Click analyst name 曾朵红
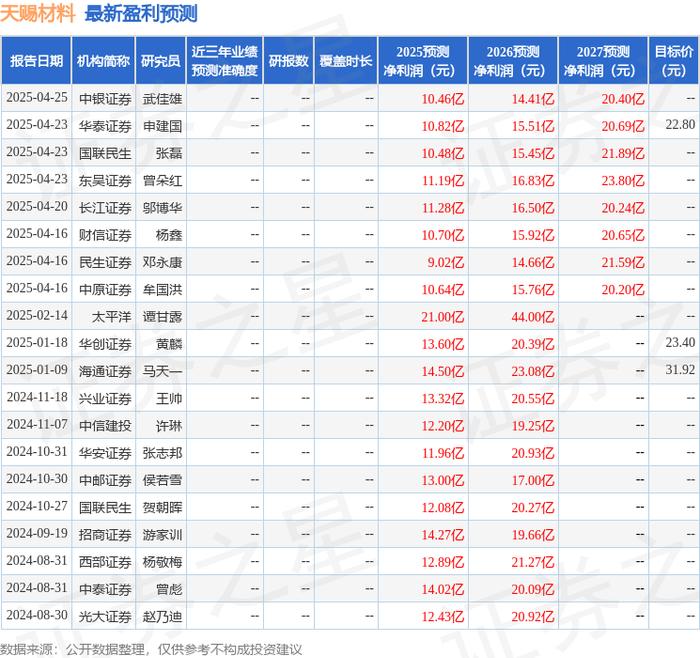 coord(162,180)
